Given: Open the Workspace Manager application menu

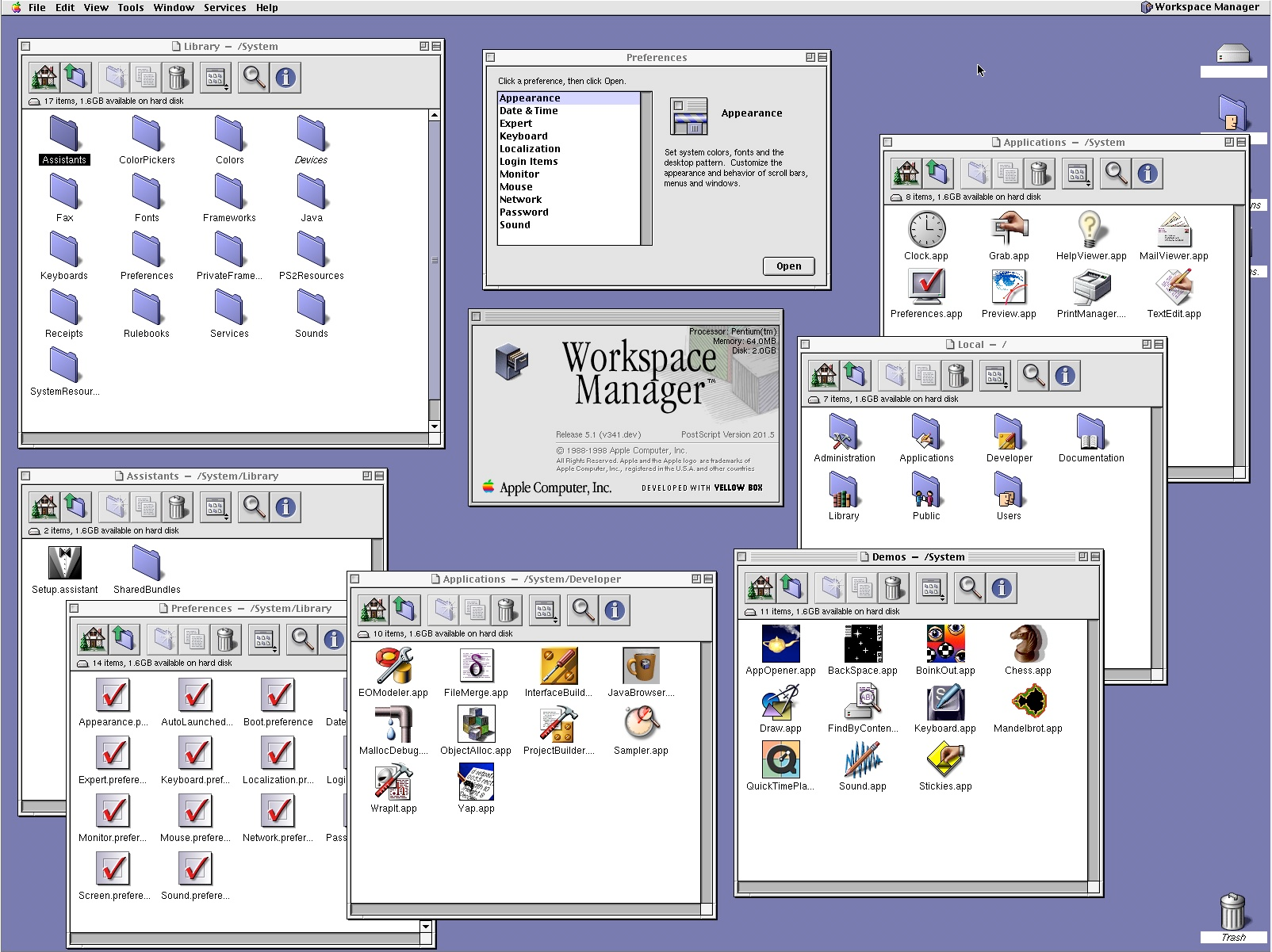Looking at the screenshot, I should 1200,7.
